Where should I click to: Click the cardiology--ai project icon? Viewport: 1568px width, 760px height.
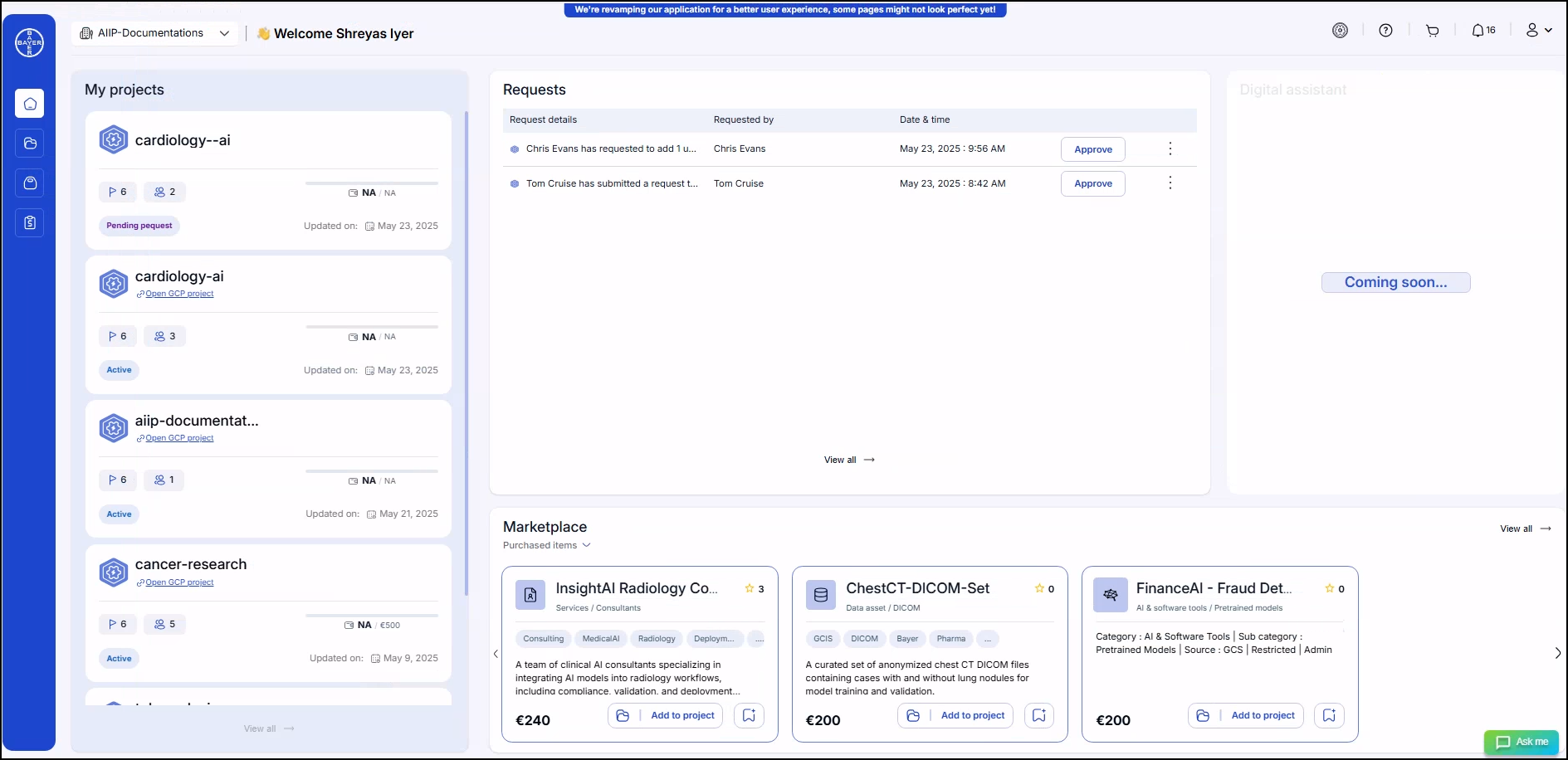114,139
